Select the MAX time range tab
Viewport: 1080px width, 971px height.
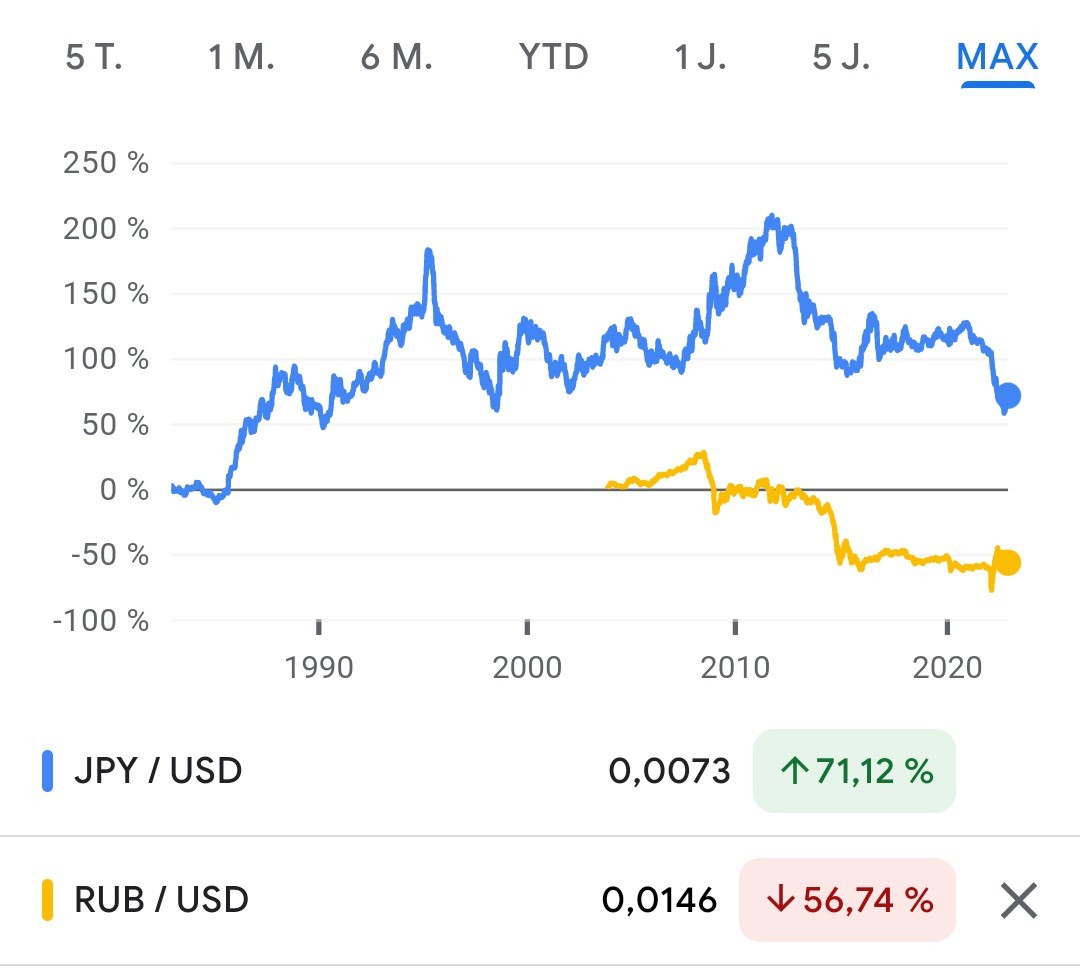coord(997,57)
